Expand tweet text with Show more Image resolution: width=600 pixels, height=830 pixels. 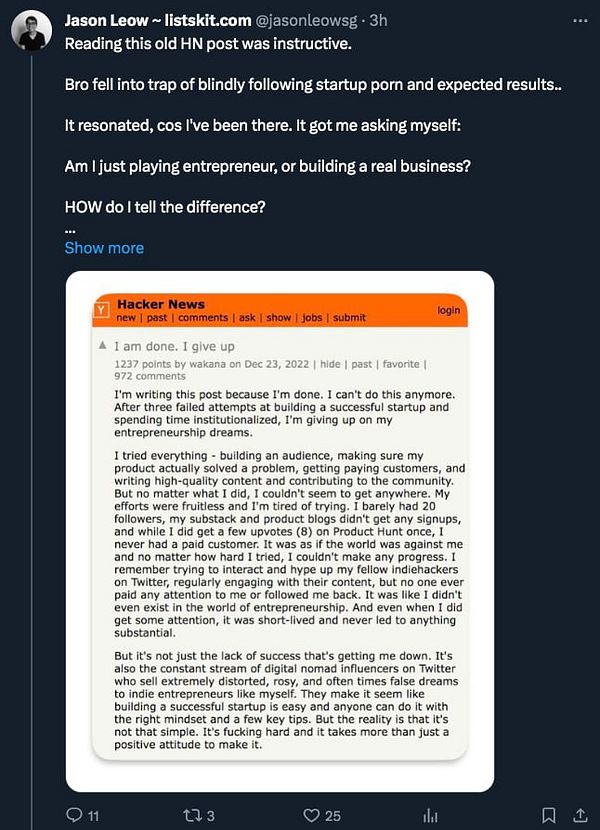[x=104, y=248]
